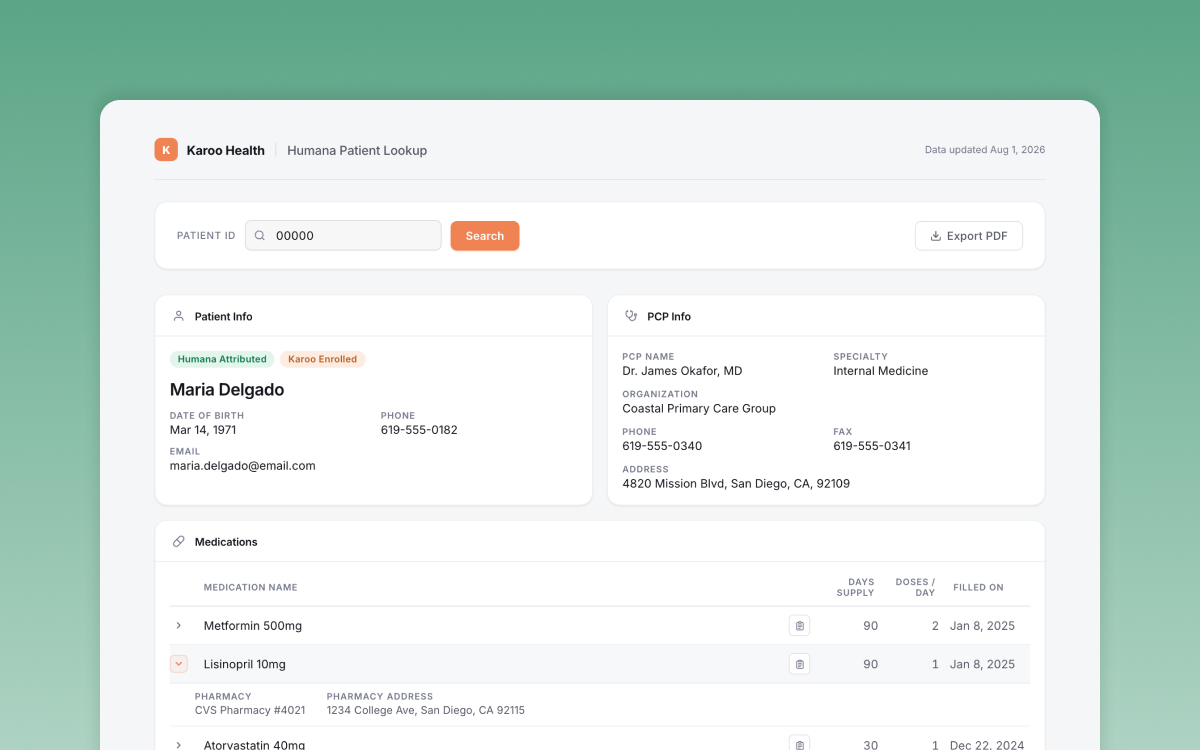Click the Days Supply column header
The image size is (1200, 750).
[855, 587]
